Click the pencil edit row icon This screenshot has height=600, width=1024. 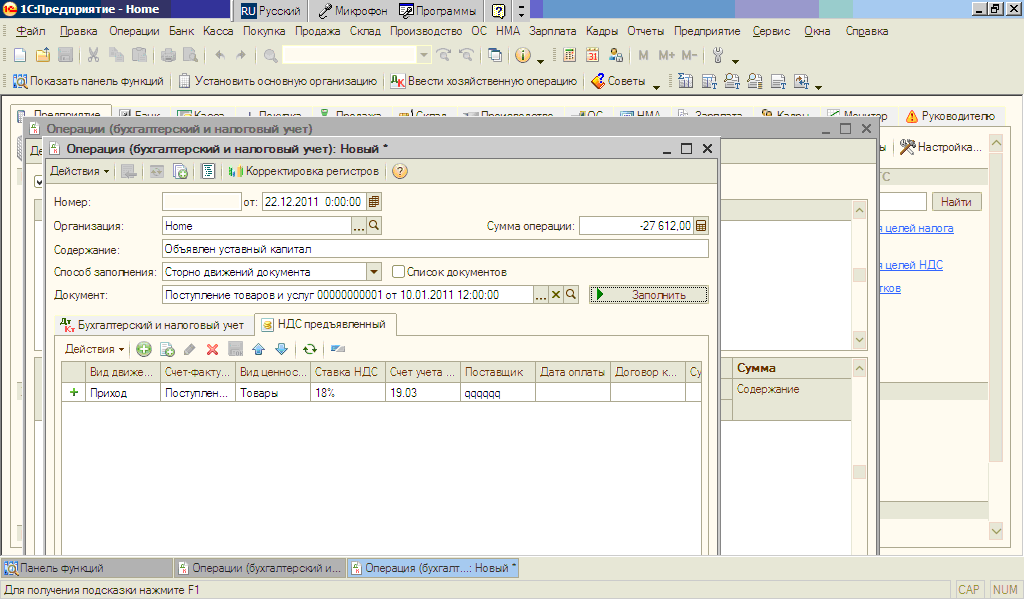pyautogui.click(x=189, y=349)
